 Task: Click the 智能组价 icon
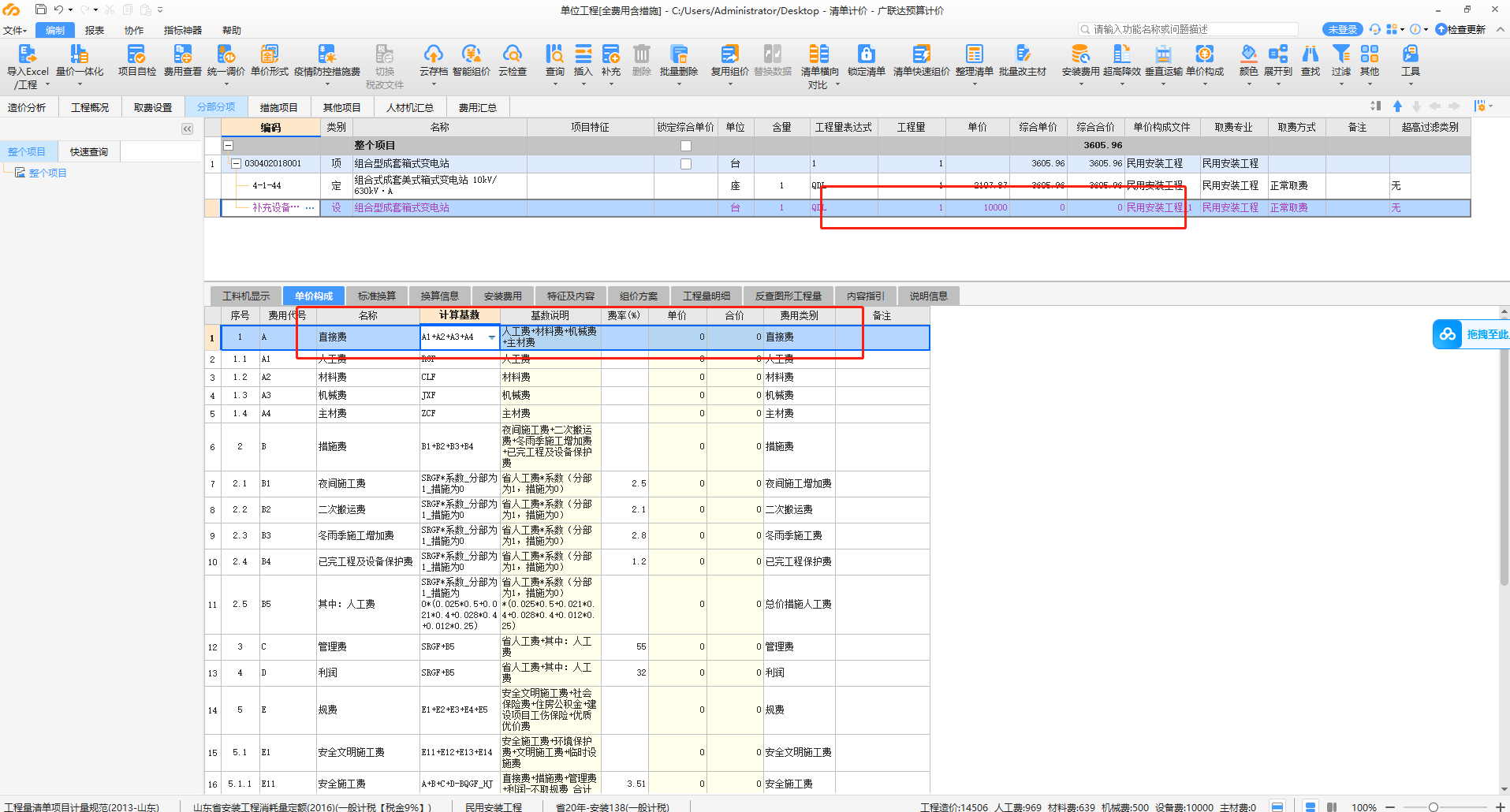point(471,54)
